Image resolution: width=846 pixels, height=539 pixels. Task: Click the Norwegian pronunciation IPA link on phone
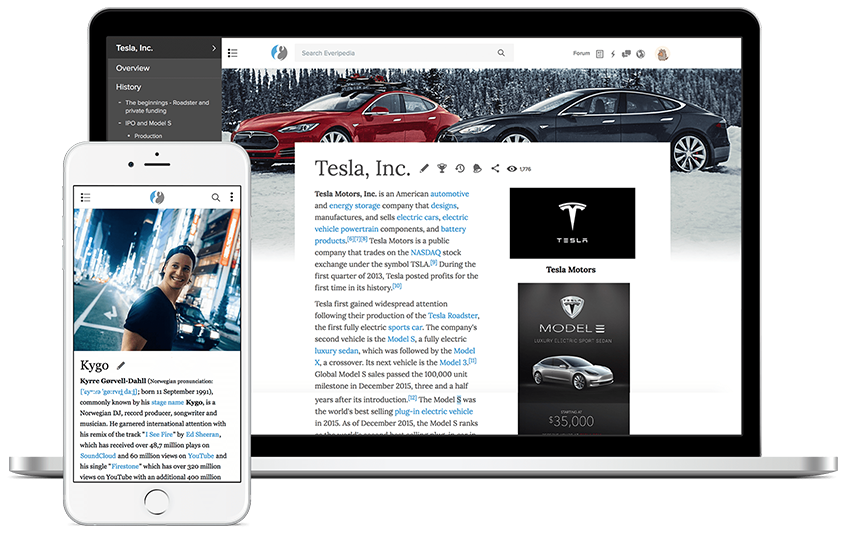pyautogui.click(x=109, y=392)
